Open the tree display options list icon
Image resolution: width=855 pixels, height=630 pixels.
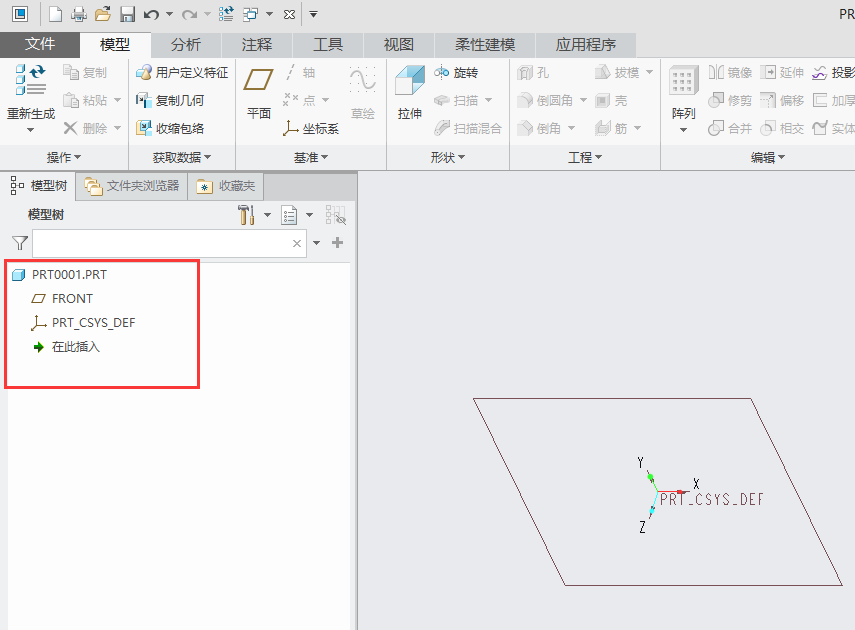pos(289,215)
